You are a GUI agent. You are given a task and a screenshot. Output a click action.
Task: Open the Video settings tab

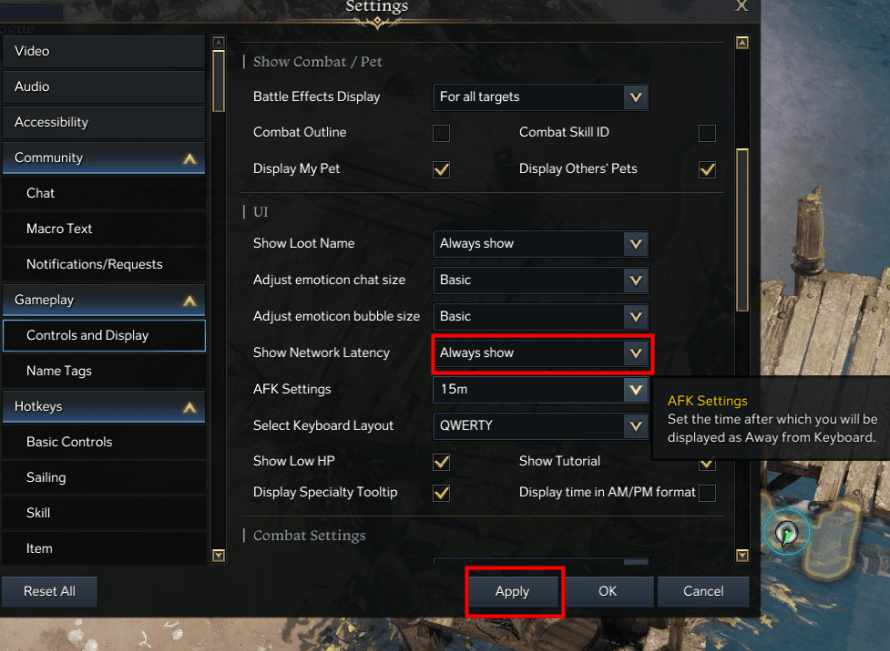coord(104,51)
